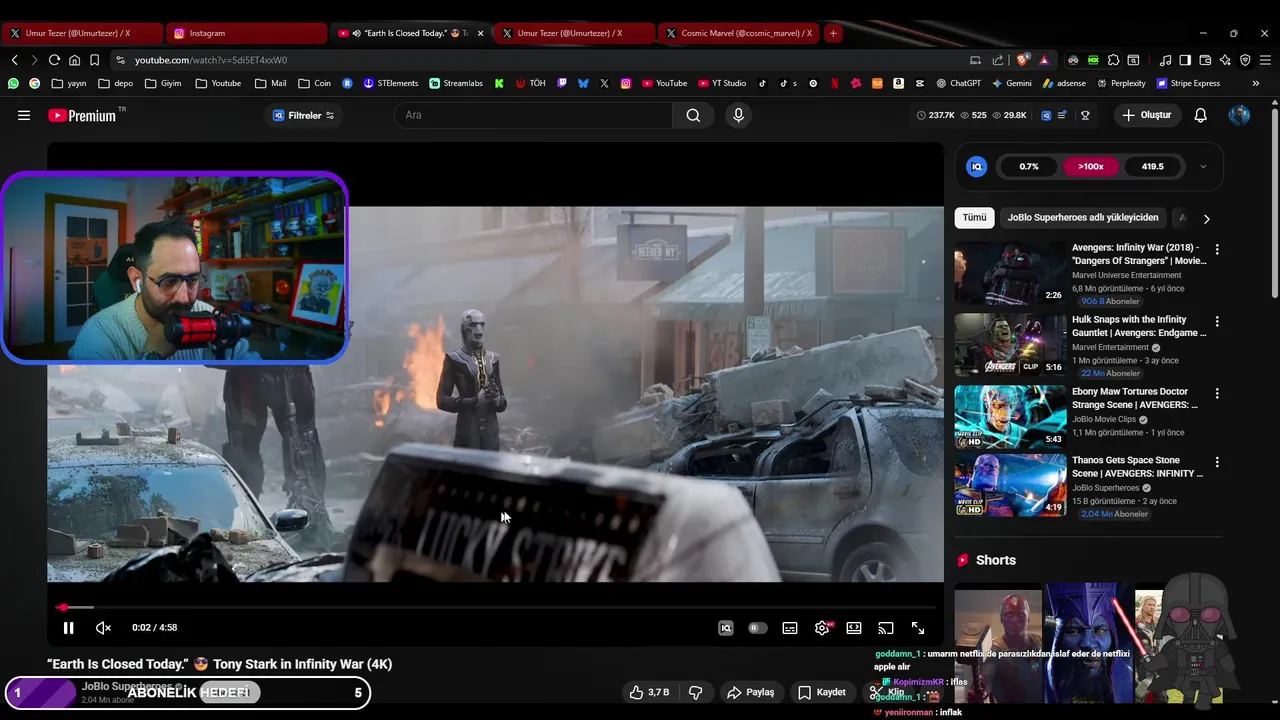The height and width of the screenshot is (720, 1280).
Task: Open the account avatar menu
Action: point(1239,115)
